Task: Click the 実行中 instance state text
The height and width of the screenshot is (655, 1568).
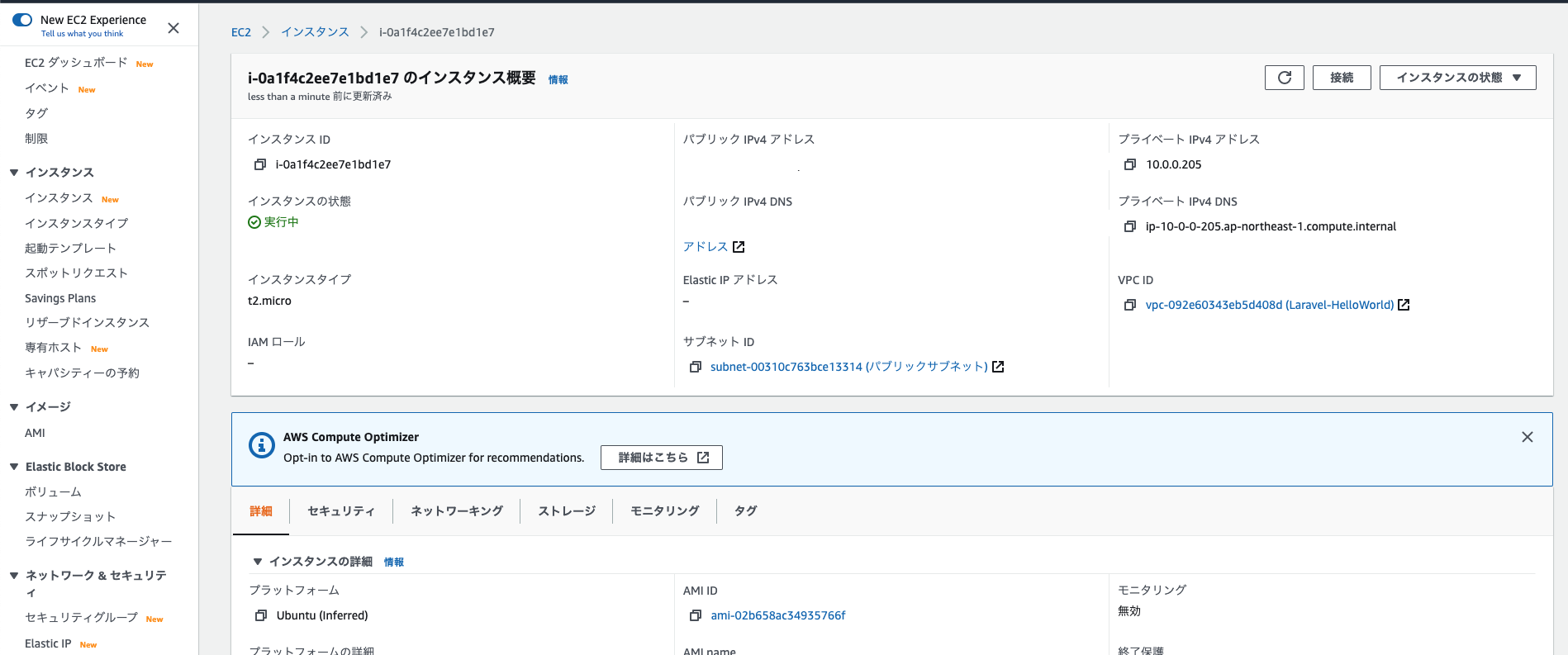Action: pyautogui.click(x=281, y=222)
